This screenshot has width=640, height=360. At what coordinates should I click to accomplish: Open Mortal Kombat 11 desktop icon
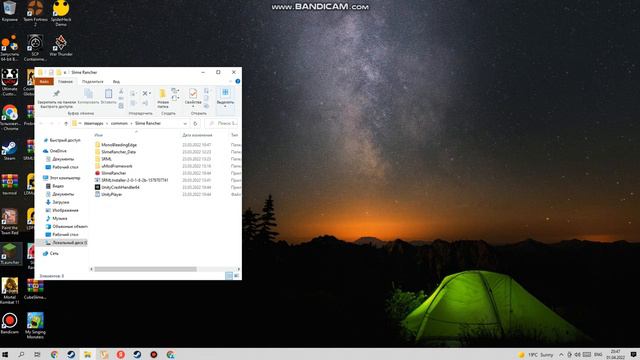[10, 291]
